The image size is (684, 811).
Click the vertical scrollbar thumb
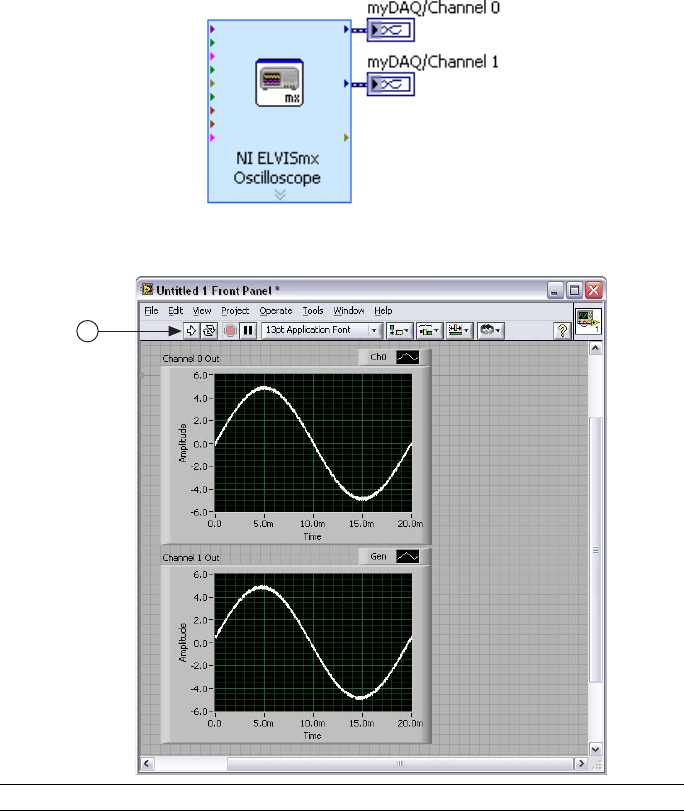point(596,550)
